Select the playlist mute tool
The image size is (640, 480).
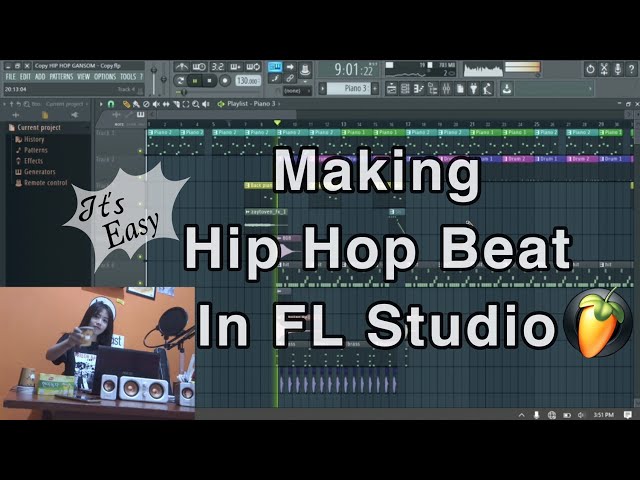pos(156,104)
